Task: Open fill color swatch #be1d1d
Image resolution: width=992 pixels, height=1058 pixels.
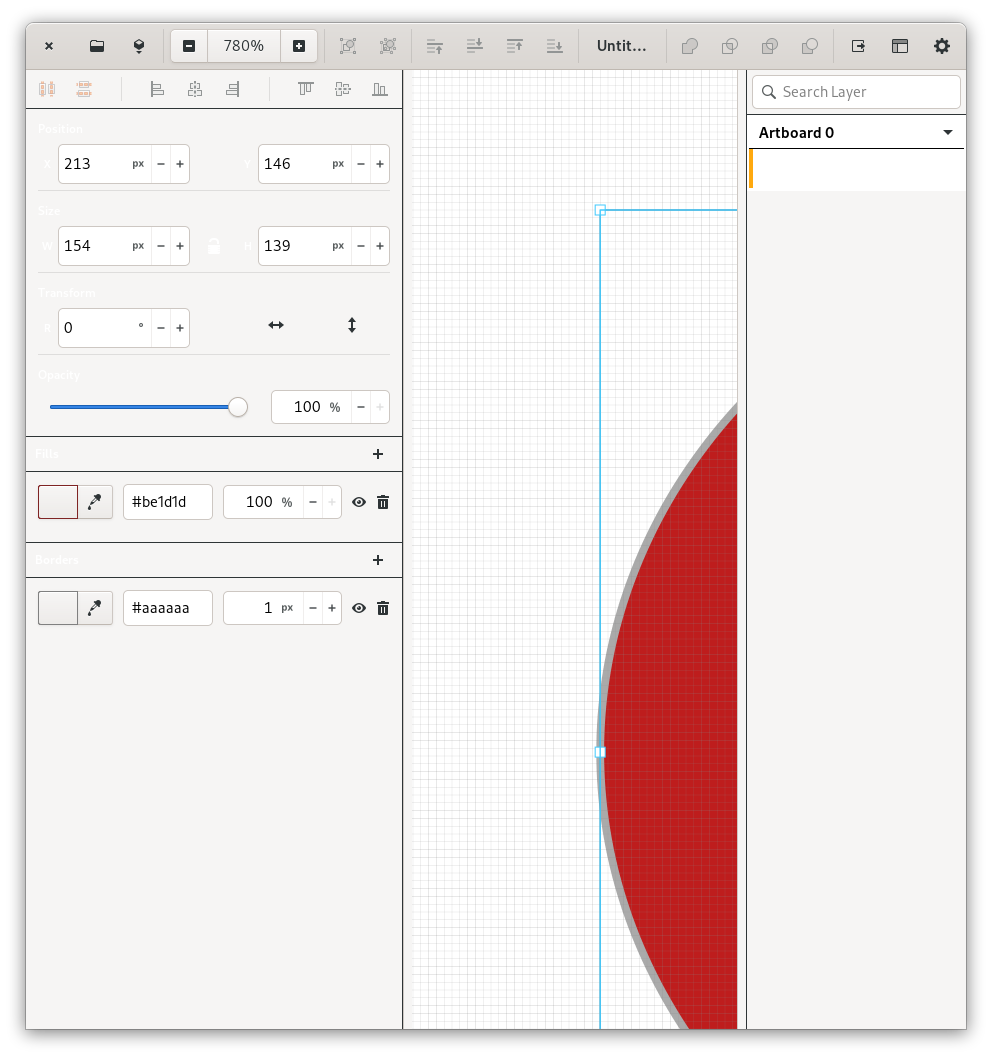Action: [x=58, y=502]
